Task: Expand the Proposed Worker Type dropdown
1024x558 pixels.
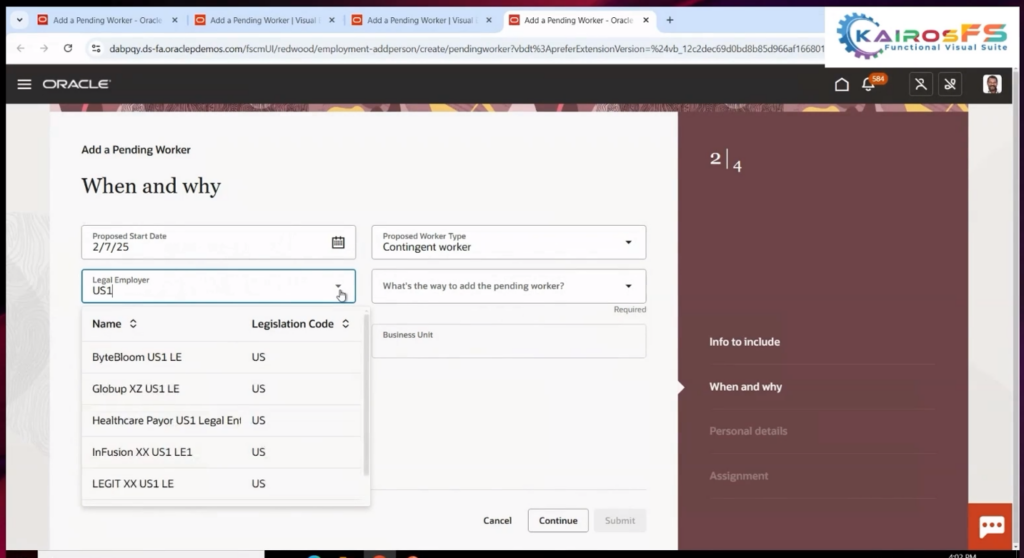Action: (628, 242)
